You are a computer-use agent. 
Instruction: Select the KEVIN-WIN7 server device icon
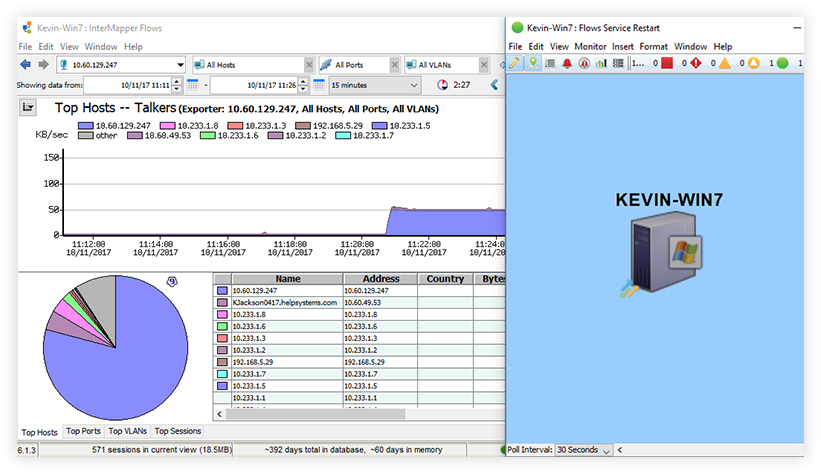tap(664, 254)
